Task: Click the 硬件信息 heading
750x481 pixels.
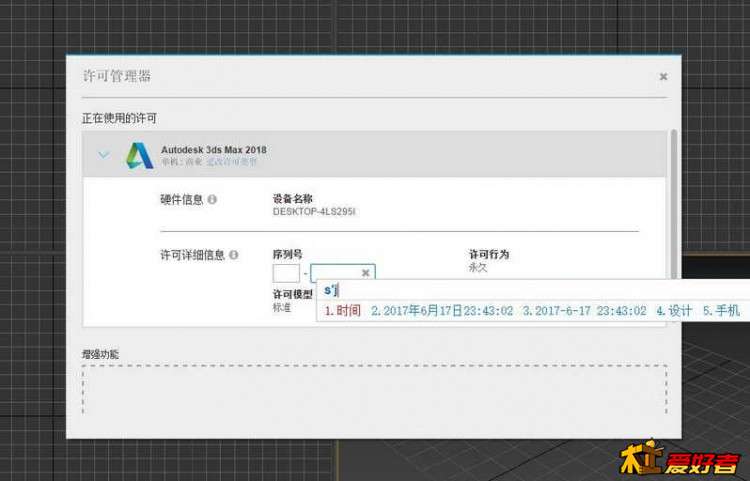Action: 182,199
